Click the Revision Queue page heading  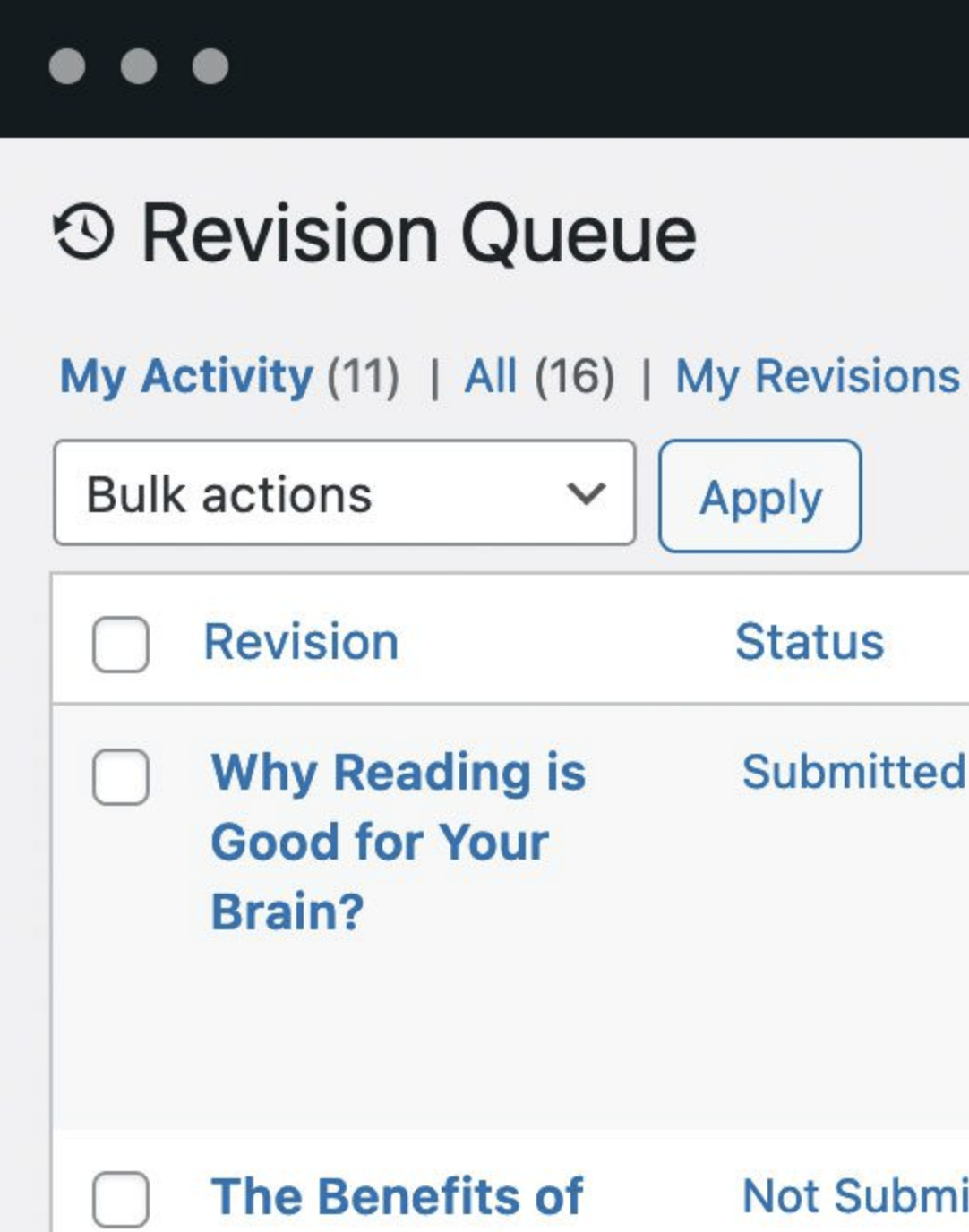point(418,235)
